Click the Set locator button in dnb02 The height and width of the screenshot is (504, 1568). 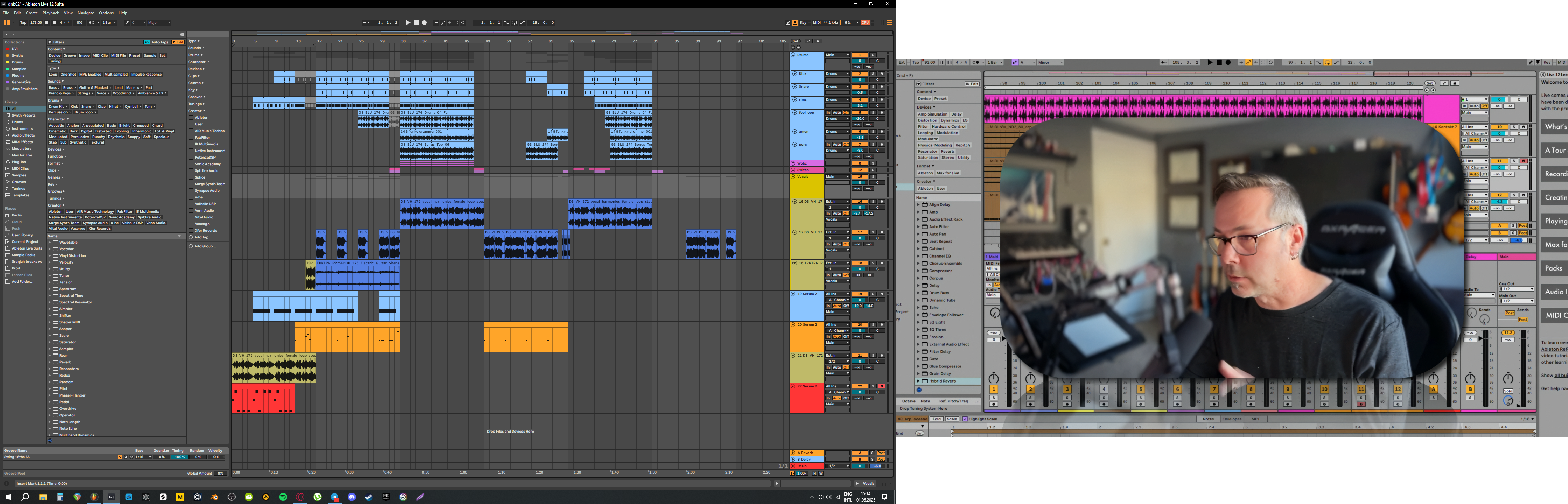tap(795, 41)
